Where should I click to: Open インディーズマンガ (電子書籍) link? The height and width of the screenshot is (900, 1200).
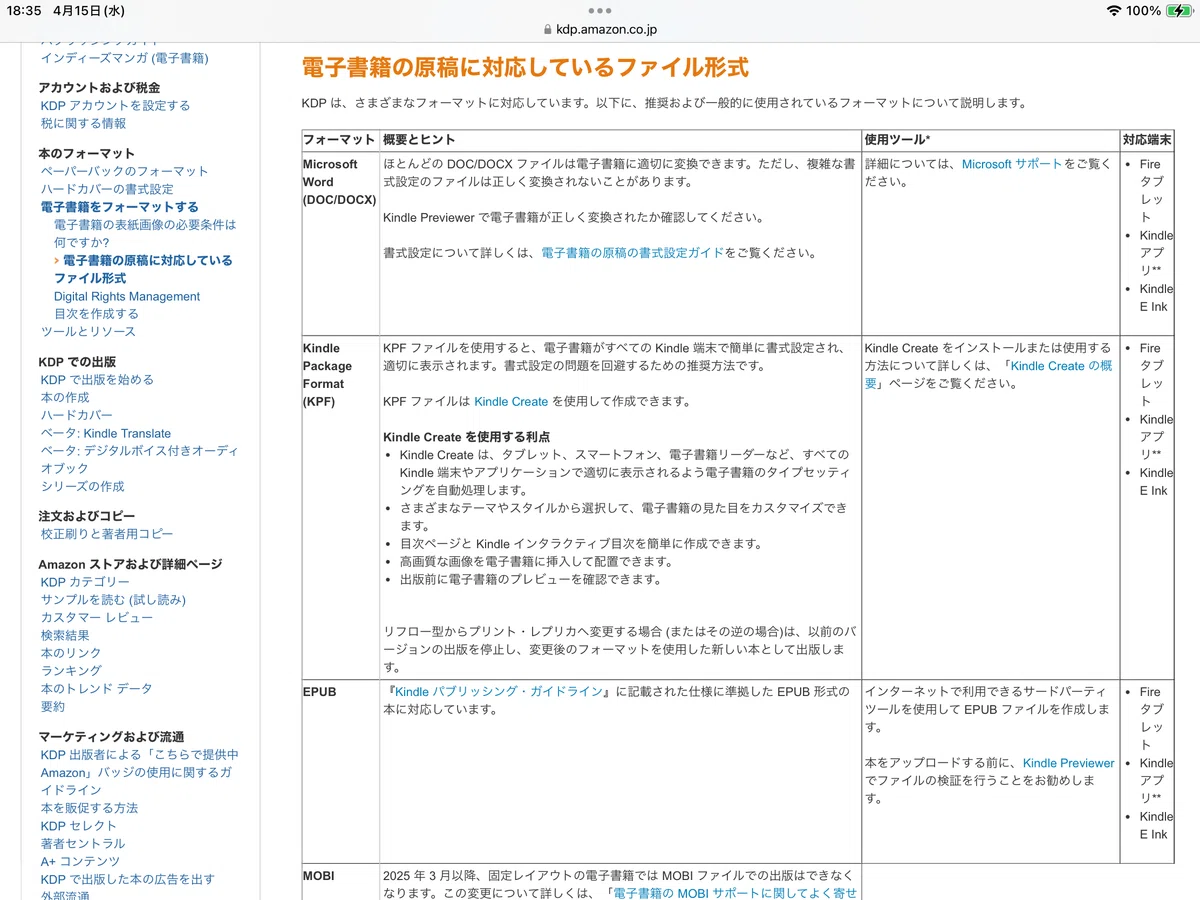coord(125,58)
